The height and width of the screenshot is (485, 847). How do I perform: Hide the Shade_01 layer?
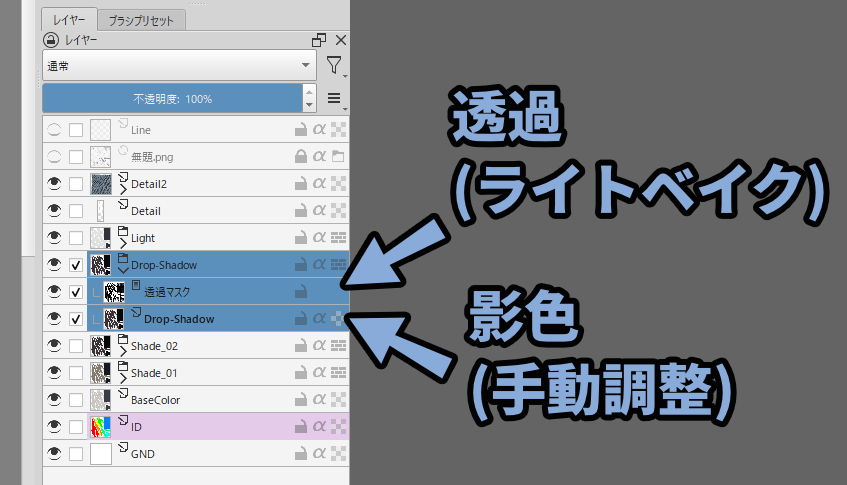tap(54, 373)
